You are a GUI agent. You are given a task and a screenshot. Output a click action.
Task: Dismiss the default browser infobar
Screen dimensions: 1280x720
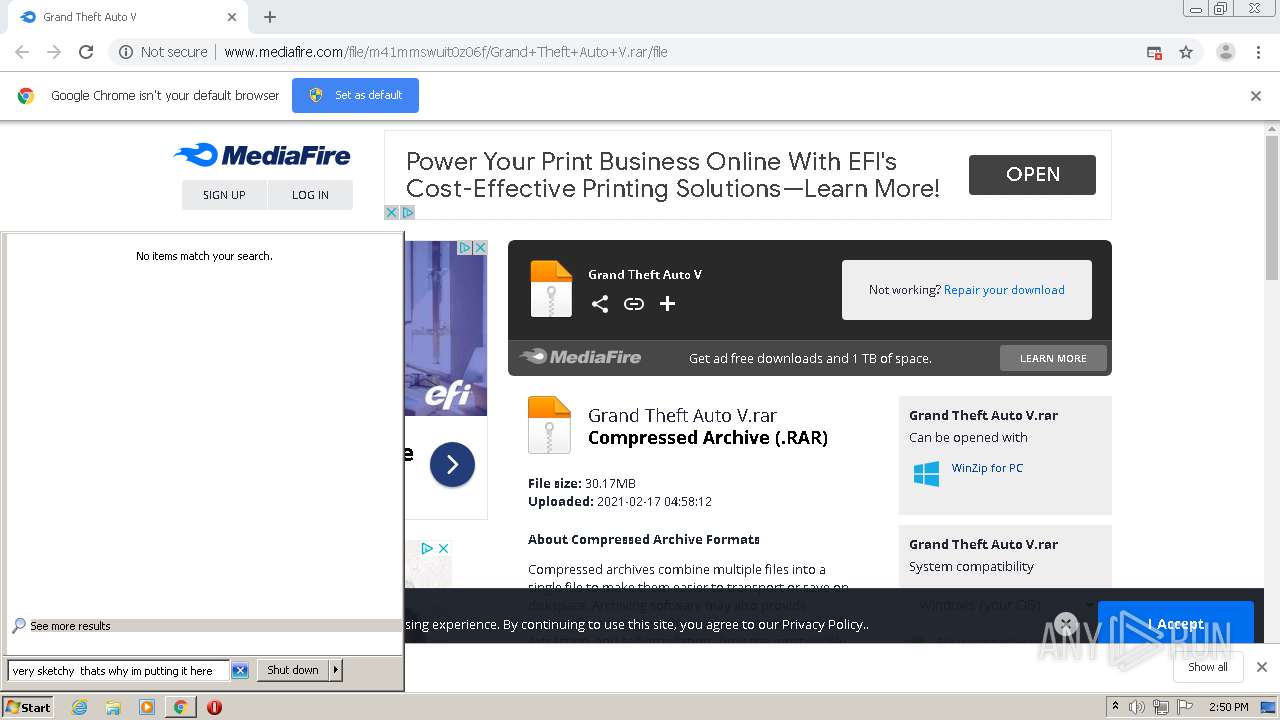pos(1256,96)
